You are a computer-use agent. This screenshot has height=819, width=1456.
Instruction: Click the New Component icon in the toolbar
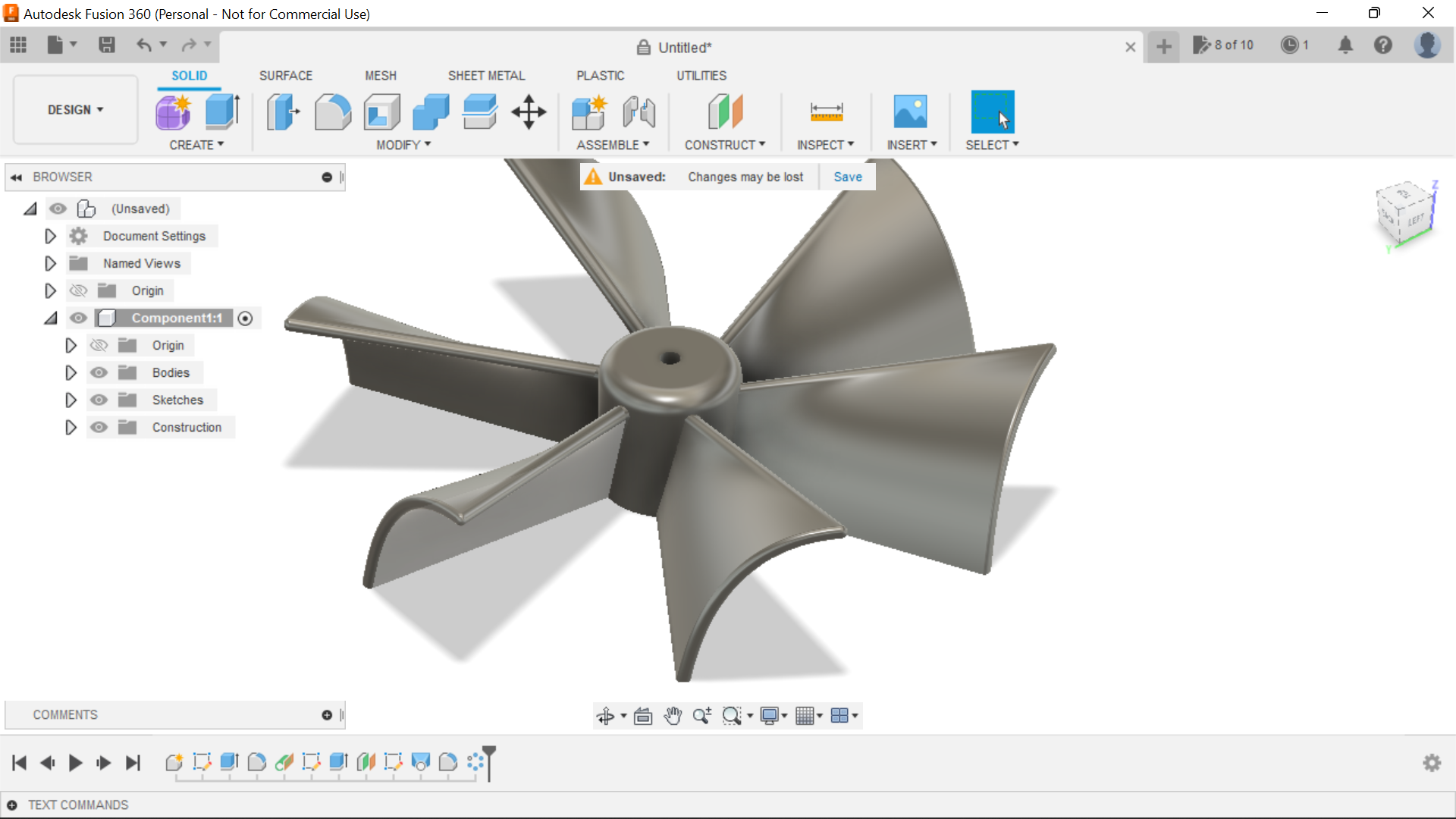174,112
